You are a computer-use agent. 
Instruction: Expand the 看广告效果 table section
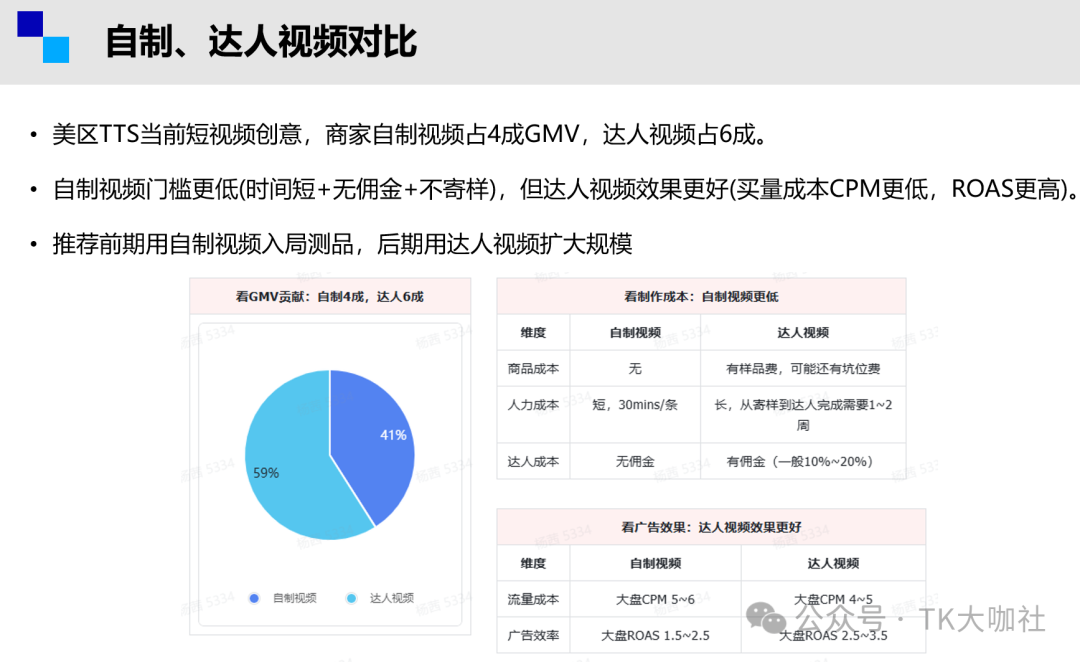click(712, 527)
